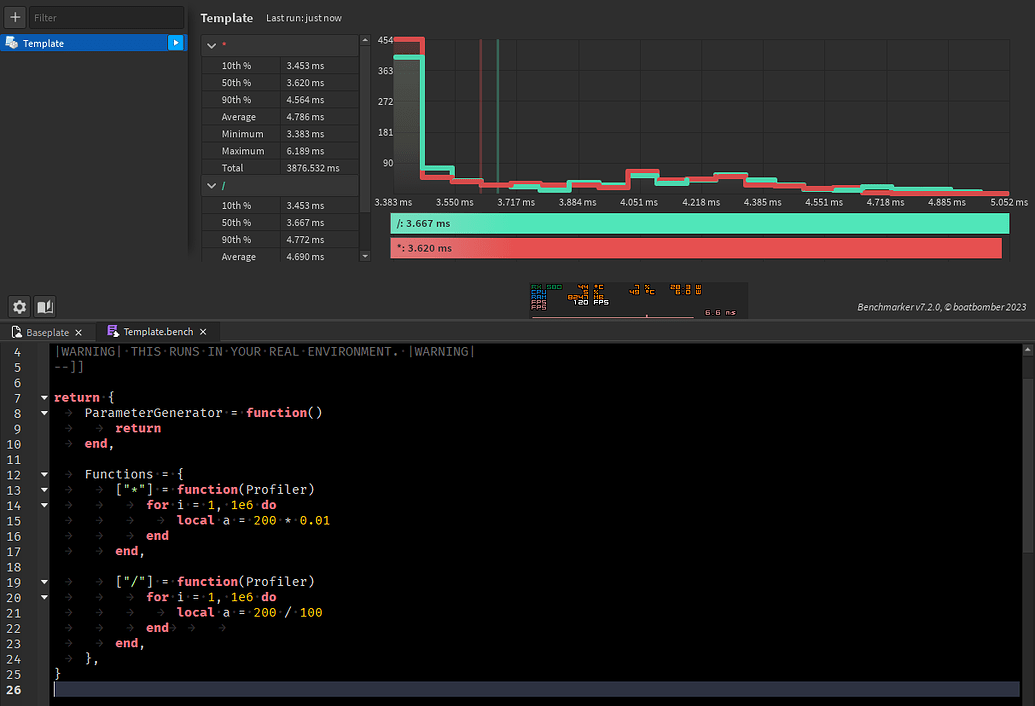Close the Template.bench tab

coord(203,331)
